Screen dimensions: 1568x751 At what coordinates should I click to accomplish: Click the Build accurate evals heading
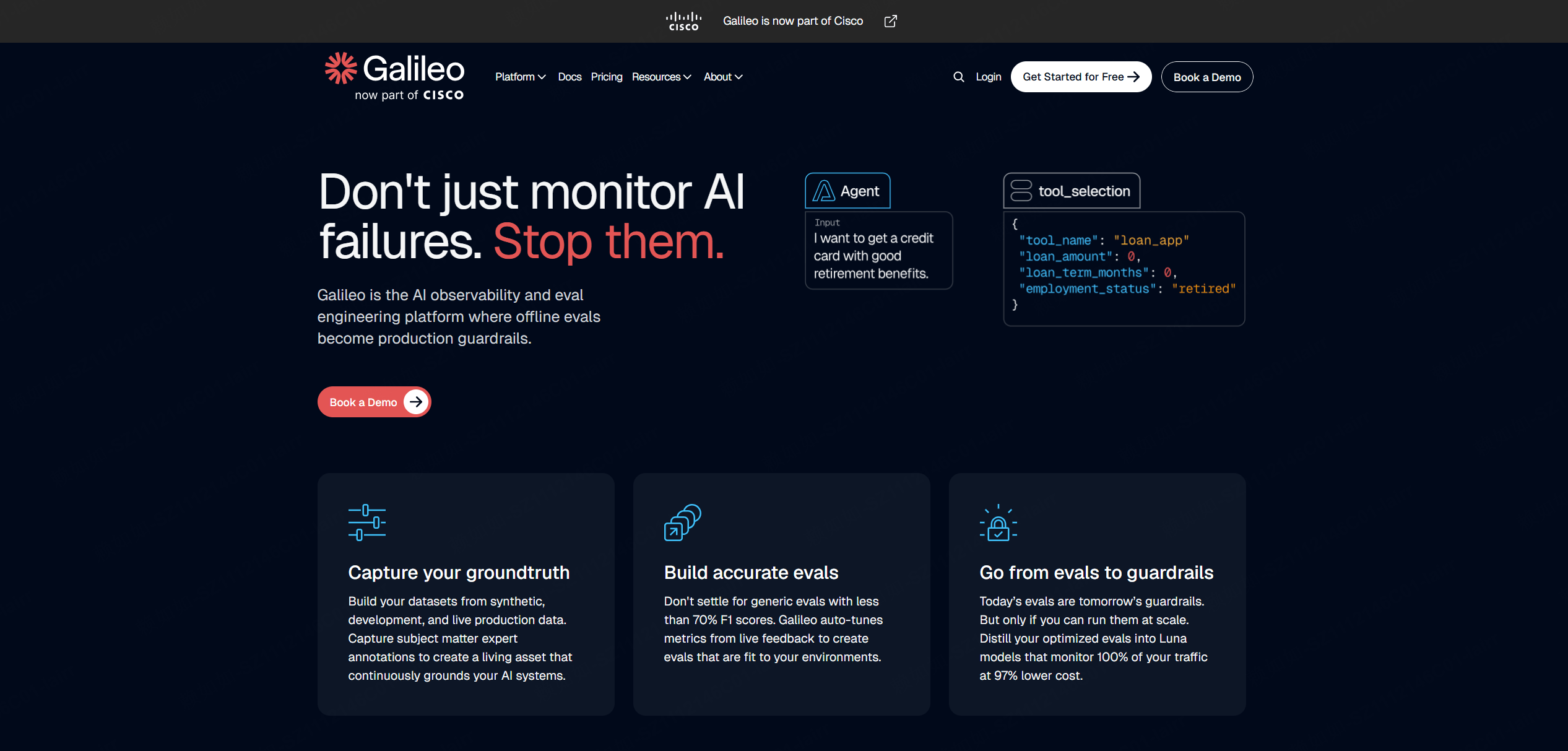[751, 572]
